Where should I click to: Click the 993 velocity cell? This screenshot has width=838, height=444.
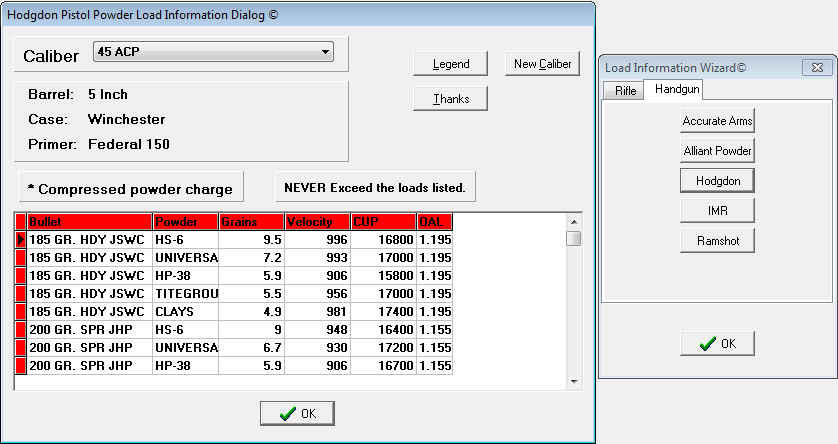[317, 258]
